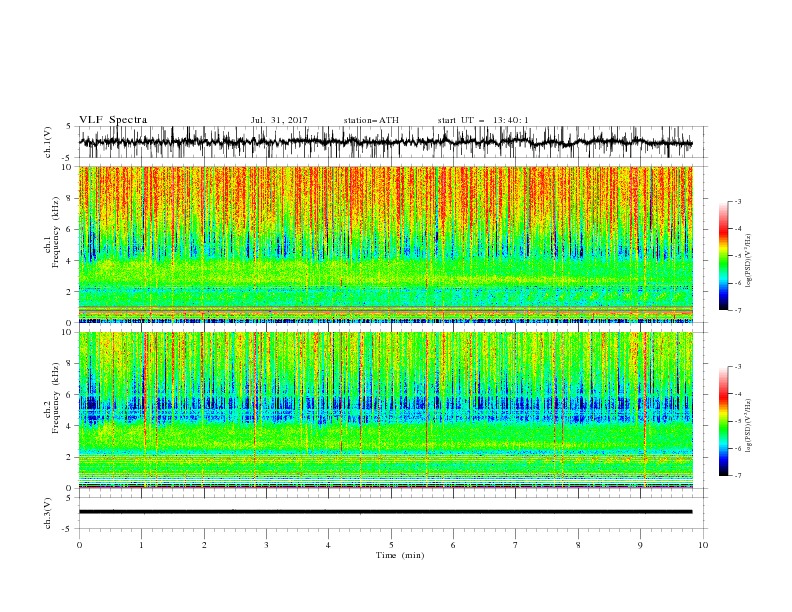
Task: Click the date 'Jul. 31, 2017'
Action: pyautogui.click(x=279, y=120)
